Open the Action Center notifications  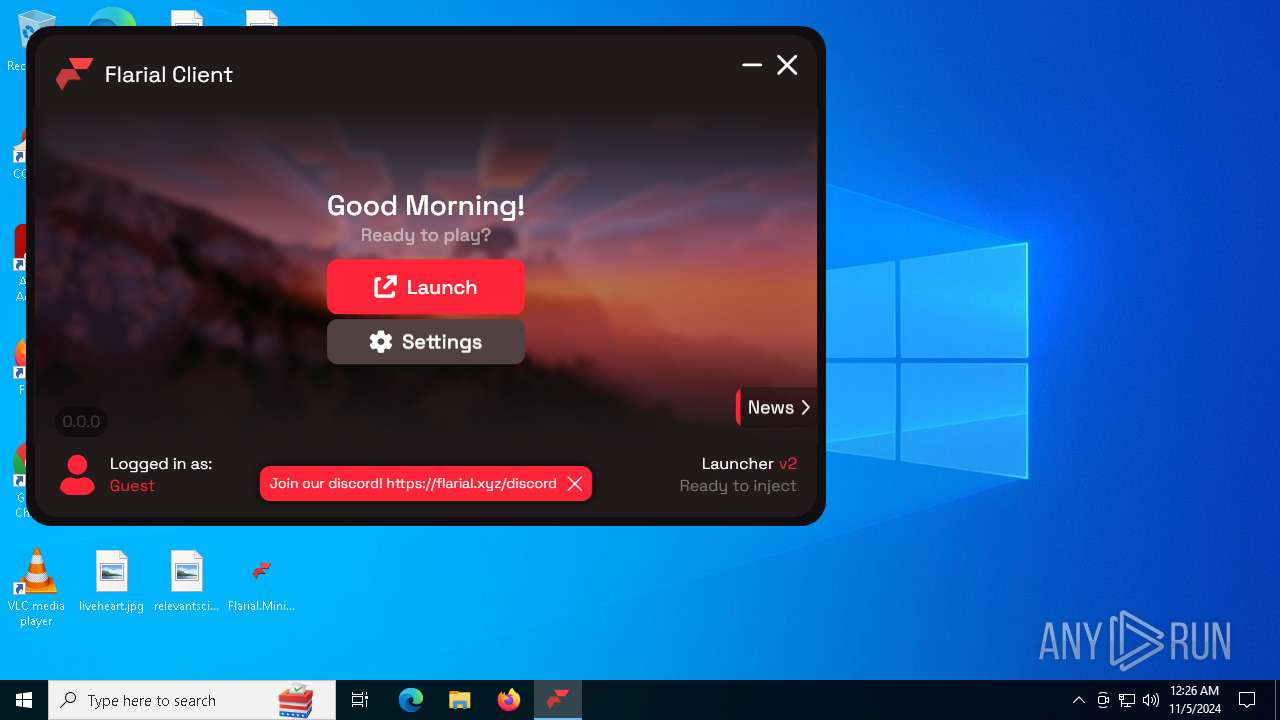pos(1247,700)
